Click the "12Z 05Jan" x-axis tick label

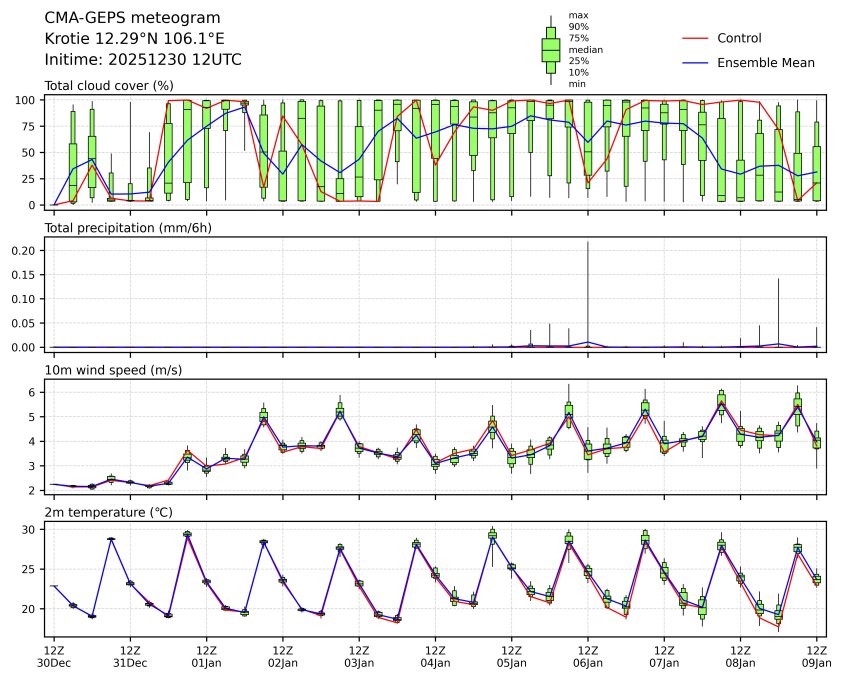tap(511, 656)
